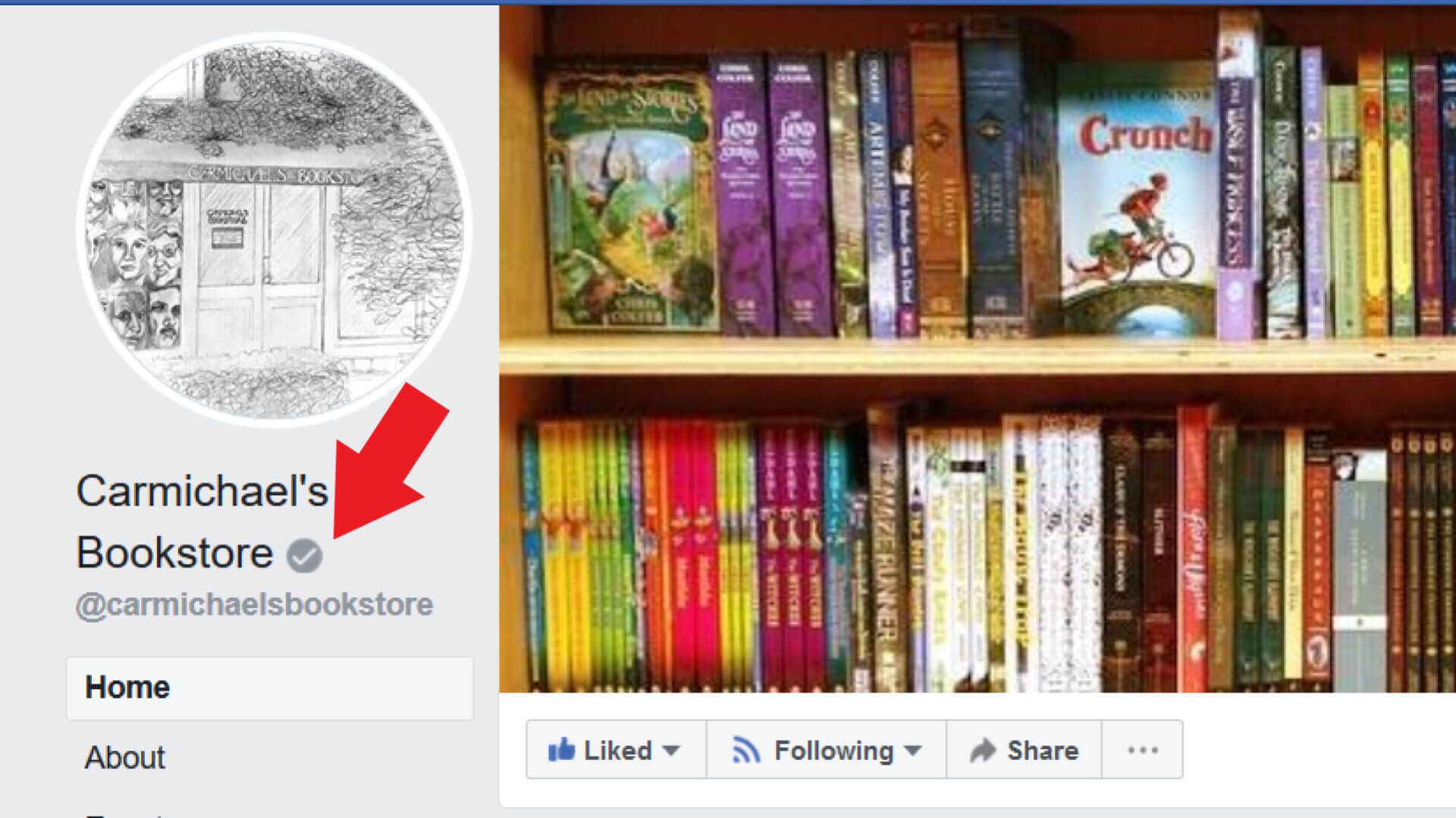The width and height of the screenshot is (1456, 818).
Task: Click the gray verified badge checkmark
Action: coord(304,555)
